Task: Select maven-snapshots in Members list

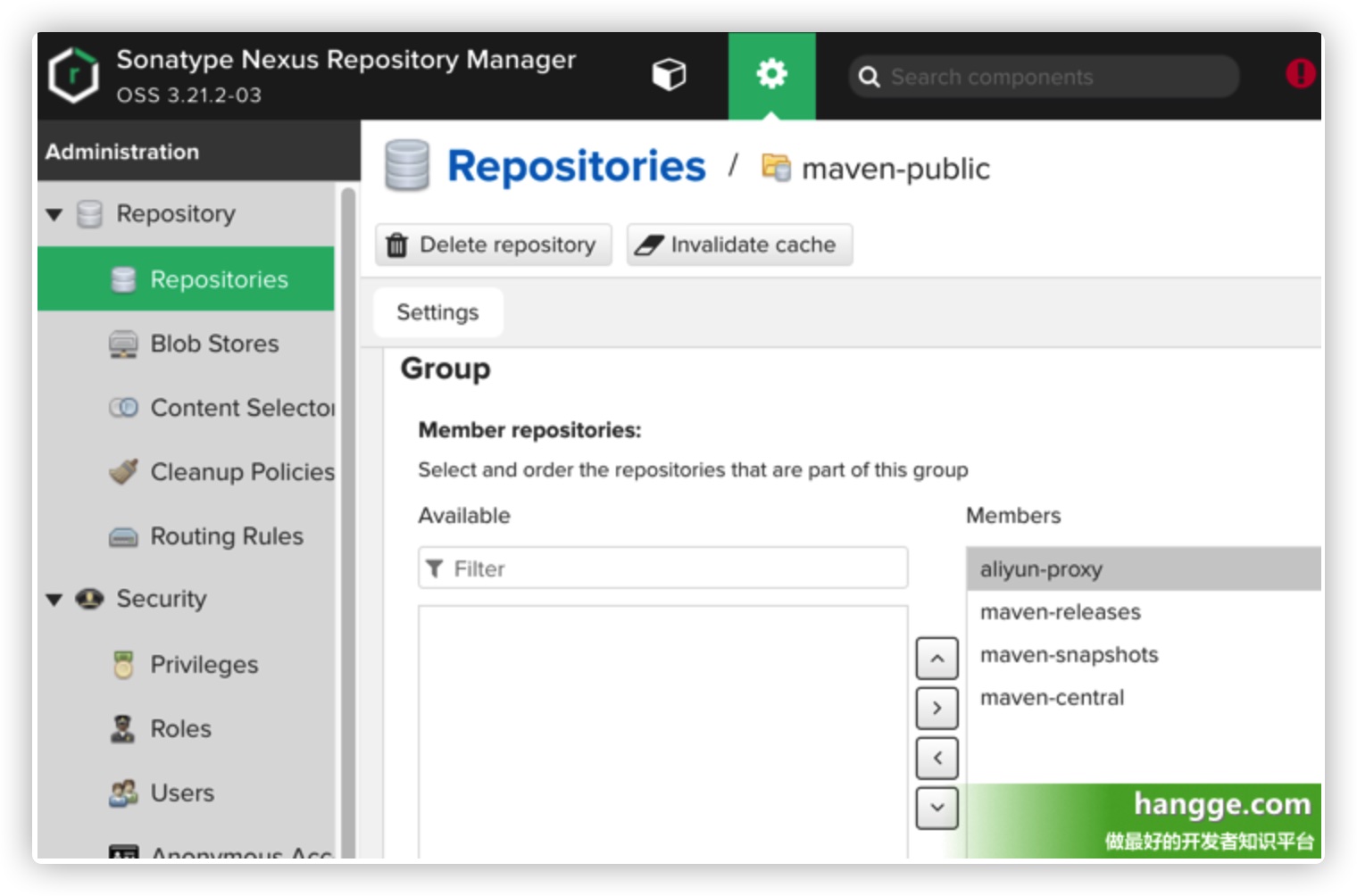Action: click(1144, 655)
